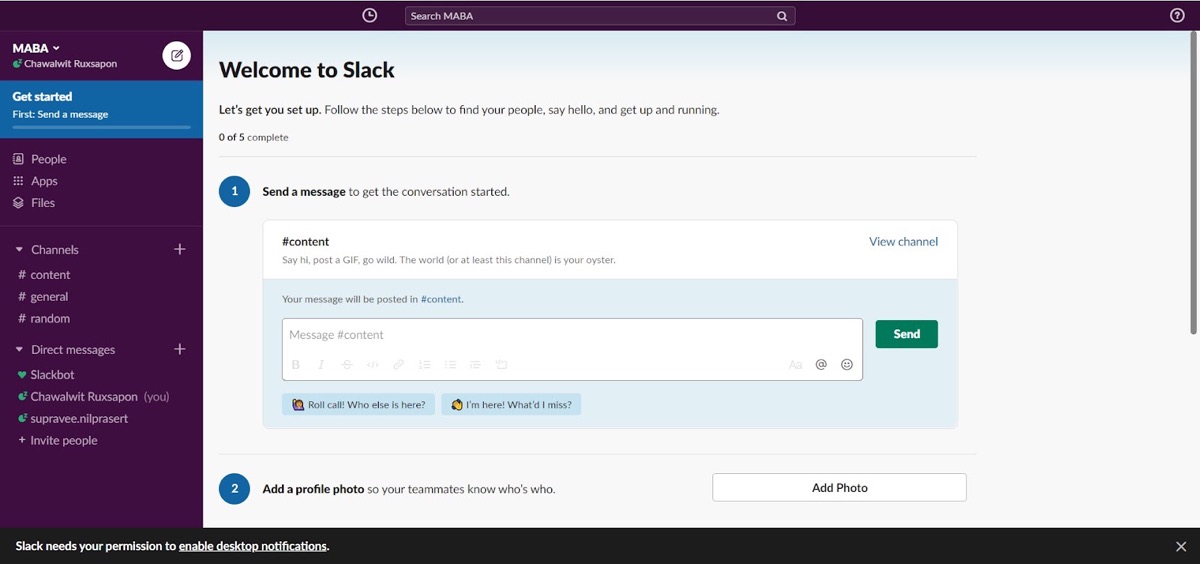
Task: Click the People icon in sidebar
Action: click(x=18, y=159)
